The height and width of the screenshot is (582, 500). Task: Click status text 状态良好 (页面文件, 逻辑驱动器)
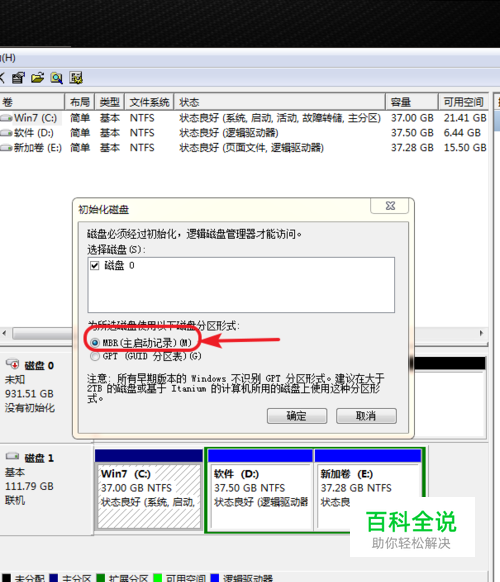click(251, 148)
